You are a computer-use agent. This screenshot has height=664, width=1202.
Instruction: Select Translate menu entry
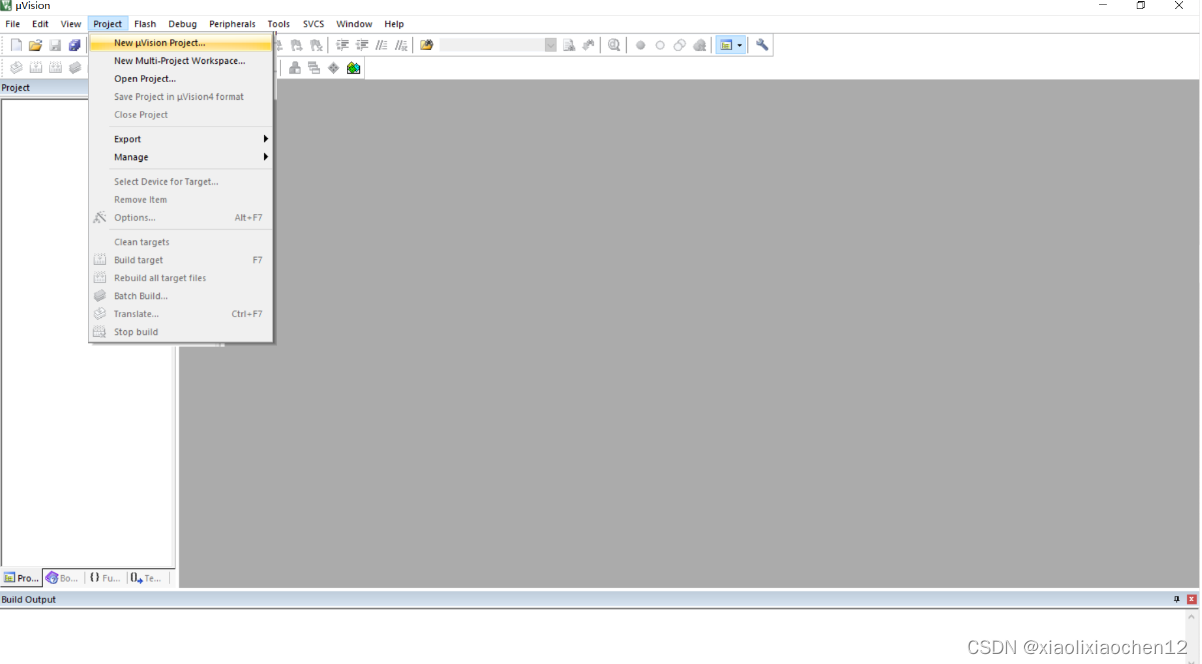181,314
